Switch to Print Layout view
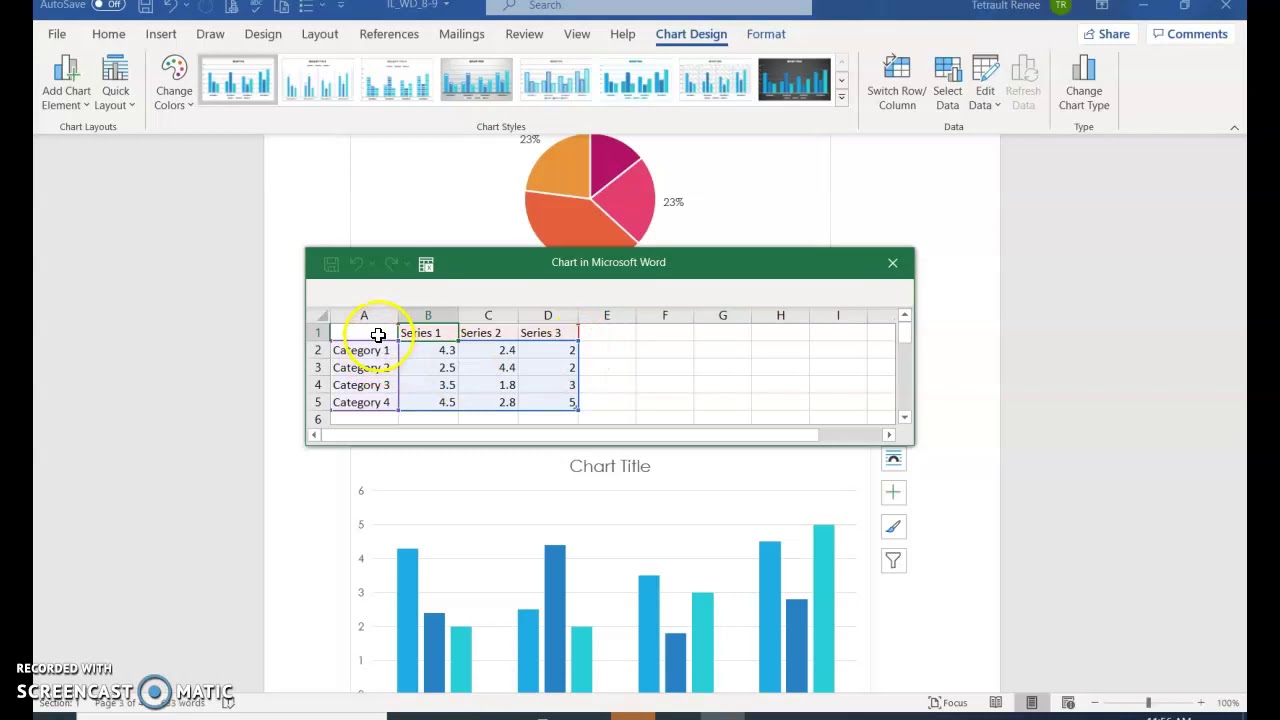 1032,703
